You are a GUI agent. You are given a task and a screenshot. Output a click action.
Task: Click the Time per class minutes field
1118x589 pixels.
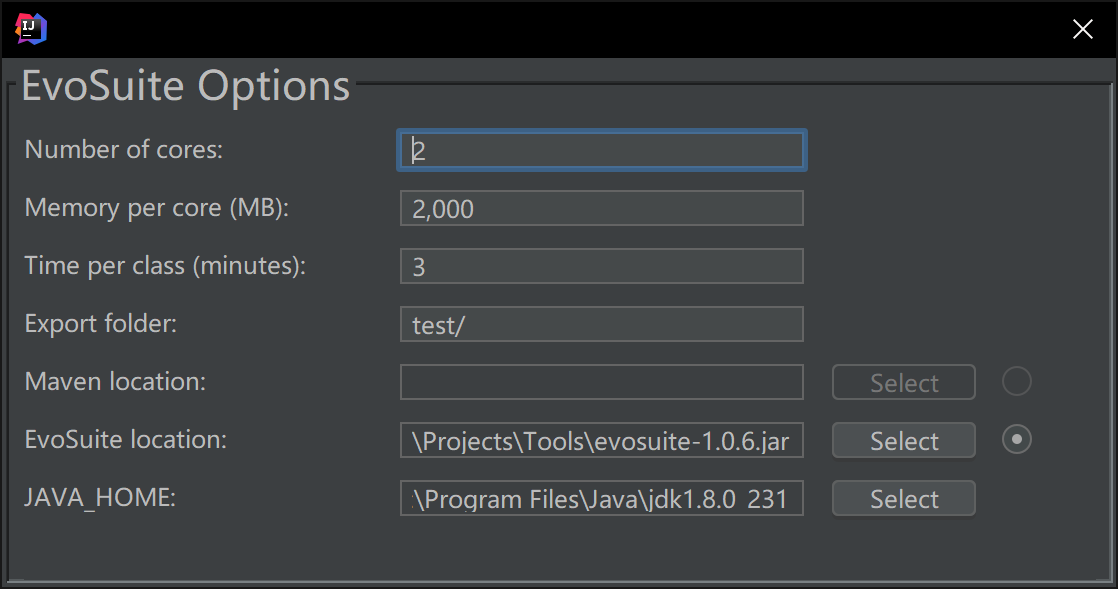coord(602,266)
